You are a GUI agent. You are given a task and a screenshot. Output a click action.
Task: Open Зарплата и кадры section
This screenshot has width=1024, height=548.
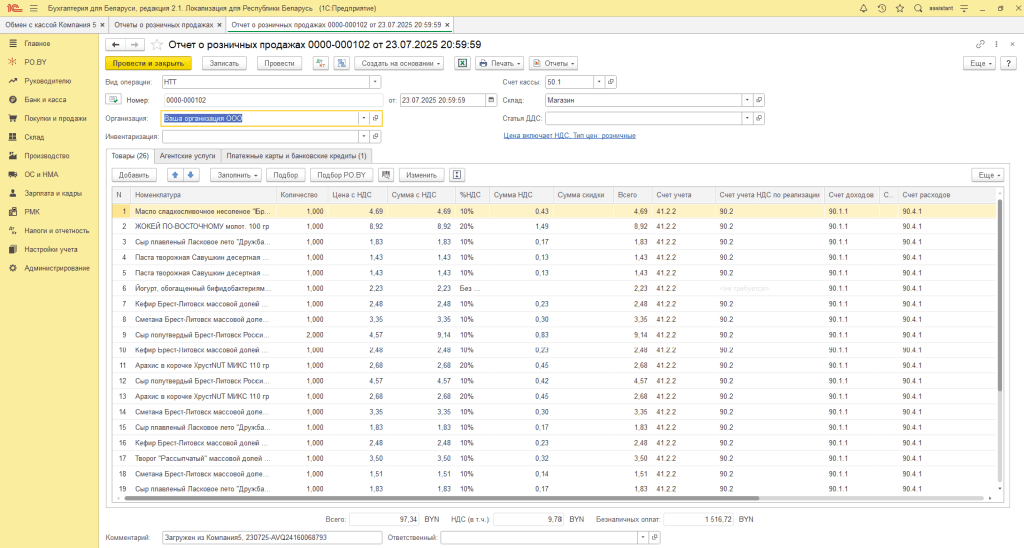[x=53, y=193]
